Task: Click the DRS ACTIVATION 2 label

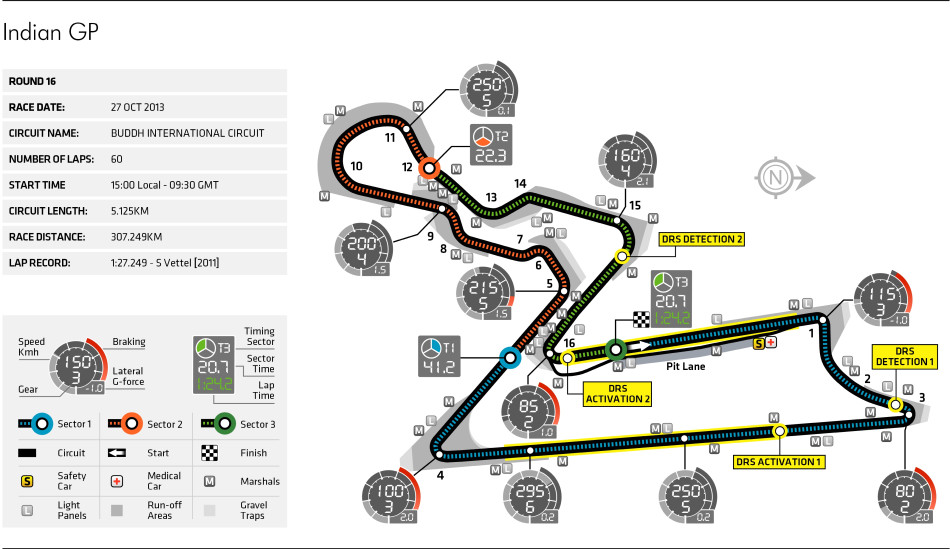Action: (x=617, y=394)
